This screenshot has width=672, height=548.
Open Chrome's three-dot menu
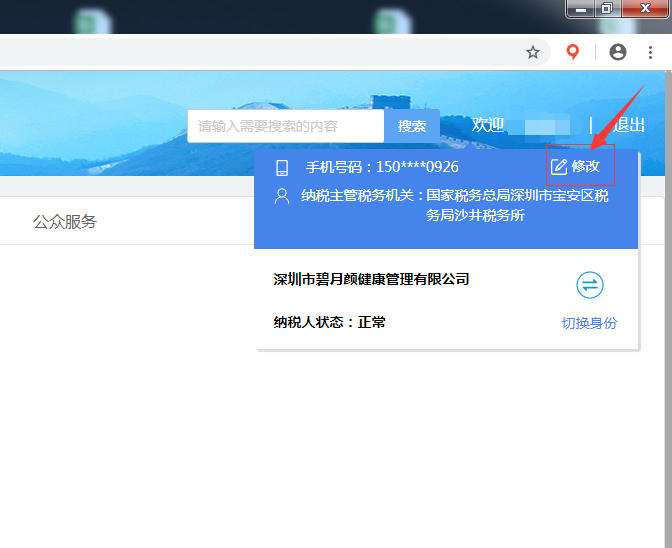click(x=650, y=52)
